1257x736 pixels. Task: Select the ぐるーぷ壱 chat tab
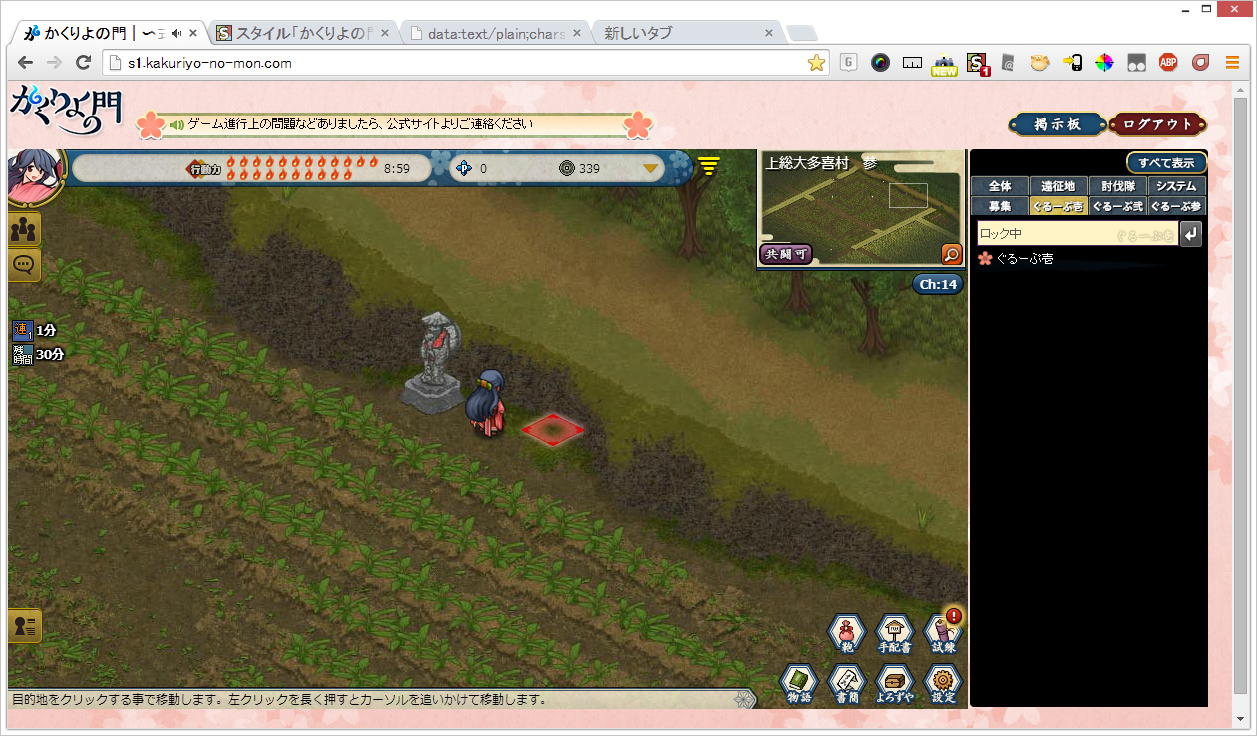point(1059,206)
